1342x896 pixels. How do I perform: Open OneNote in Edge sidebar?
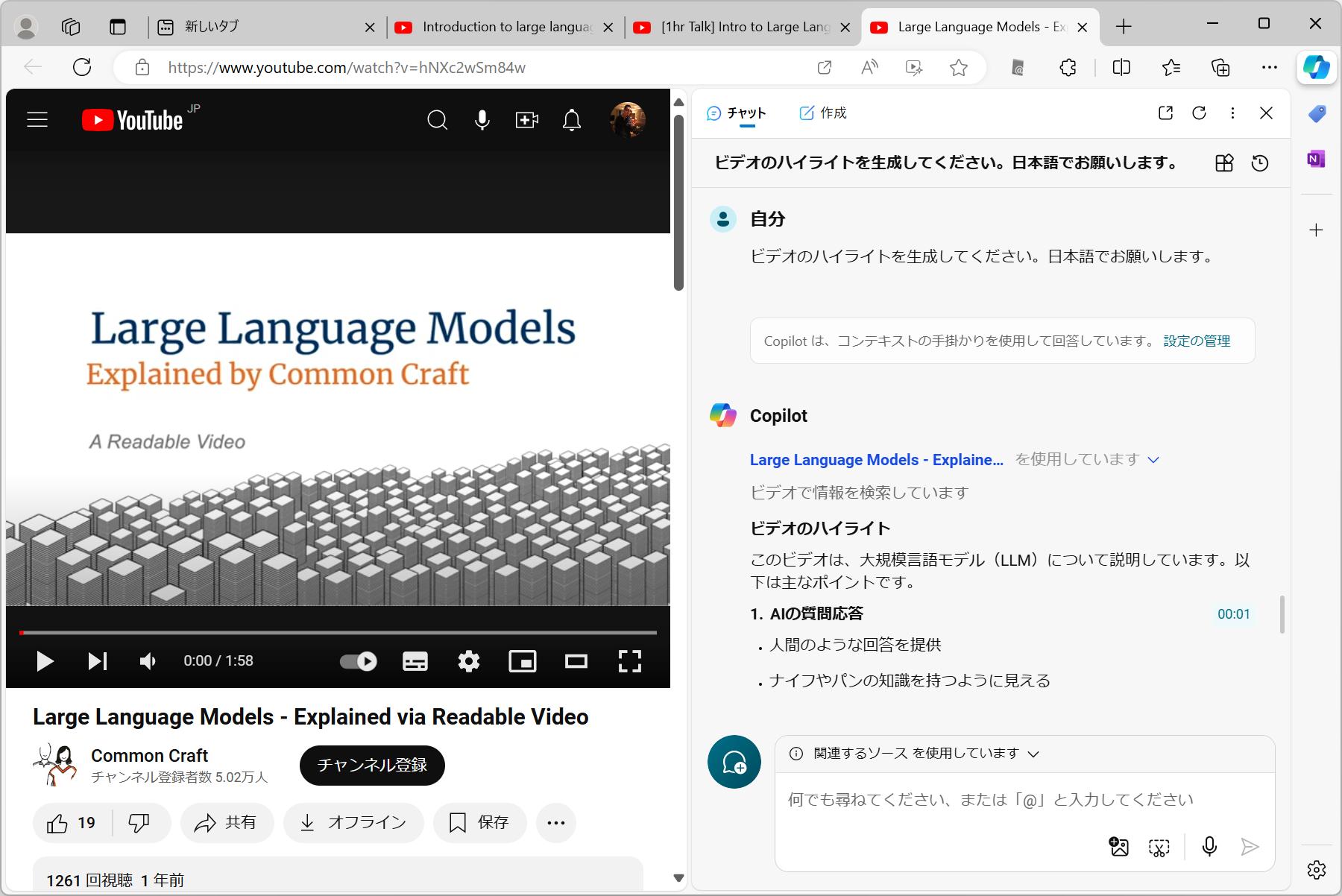click(x=1316, y=159)
